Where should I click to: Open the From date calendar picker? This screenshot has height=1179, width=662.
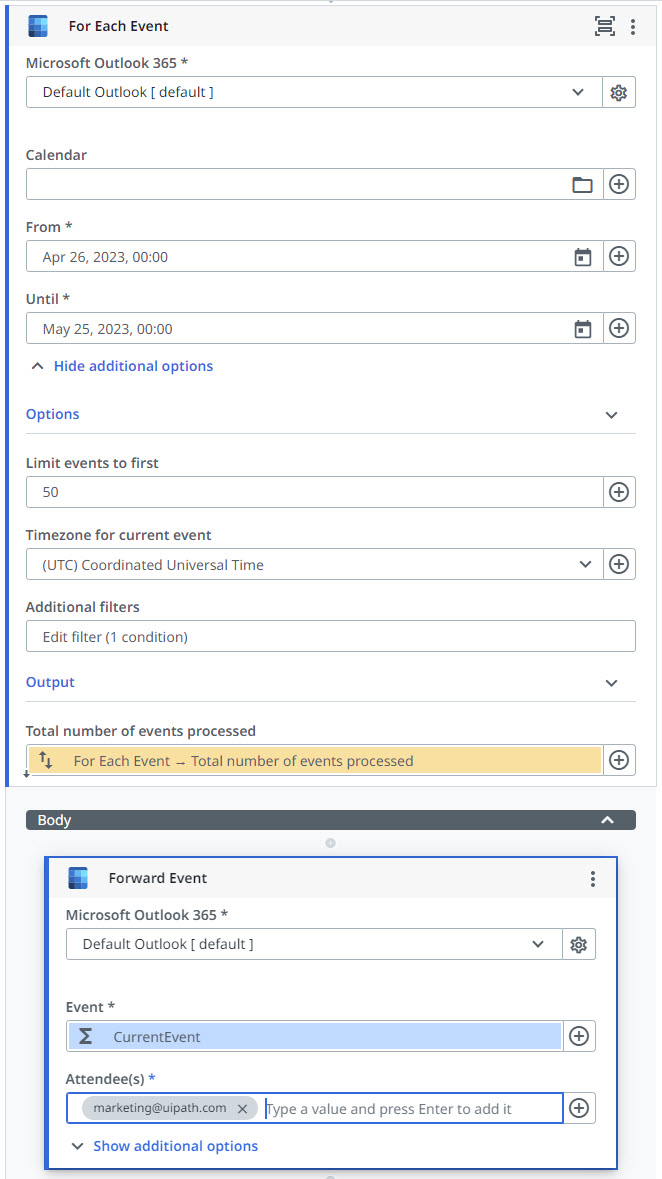tap(582, 256)
